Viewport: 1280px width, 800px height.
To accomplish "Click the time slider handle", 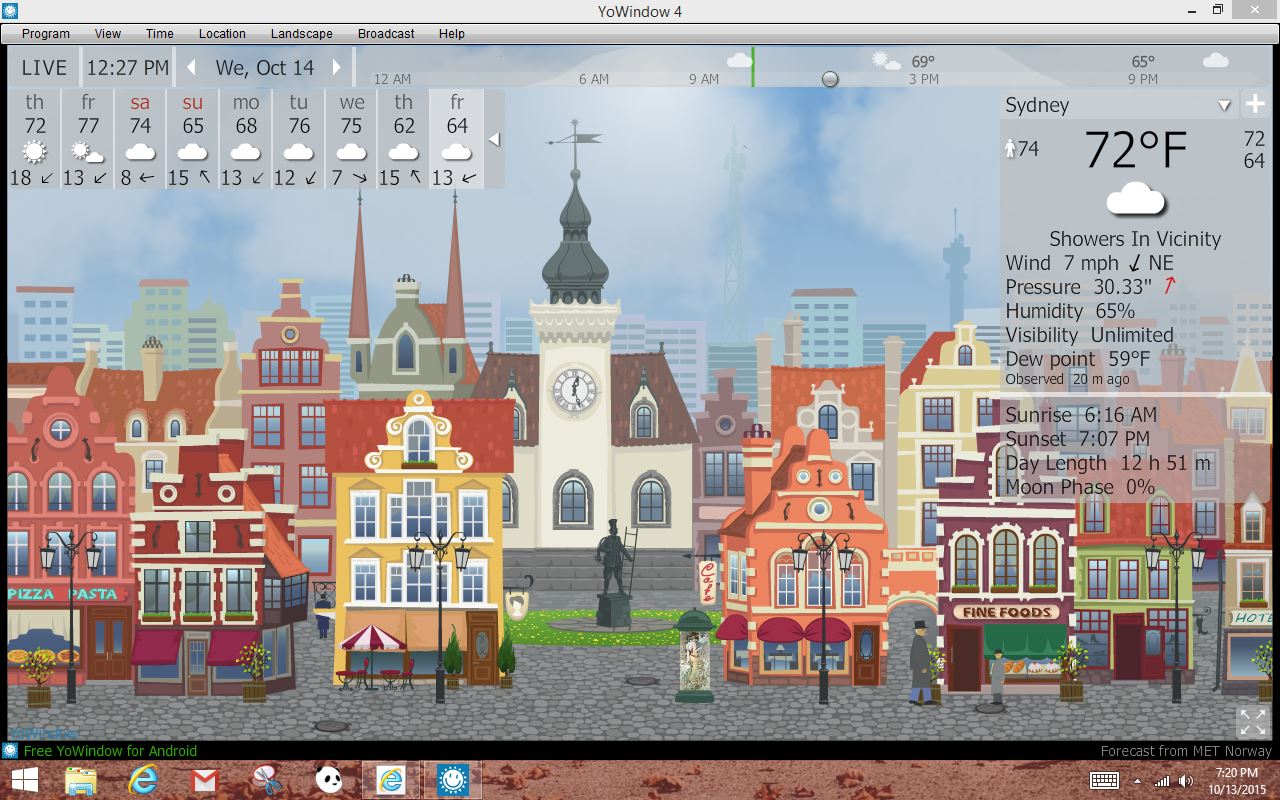I will (830, 79).
